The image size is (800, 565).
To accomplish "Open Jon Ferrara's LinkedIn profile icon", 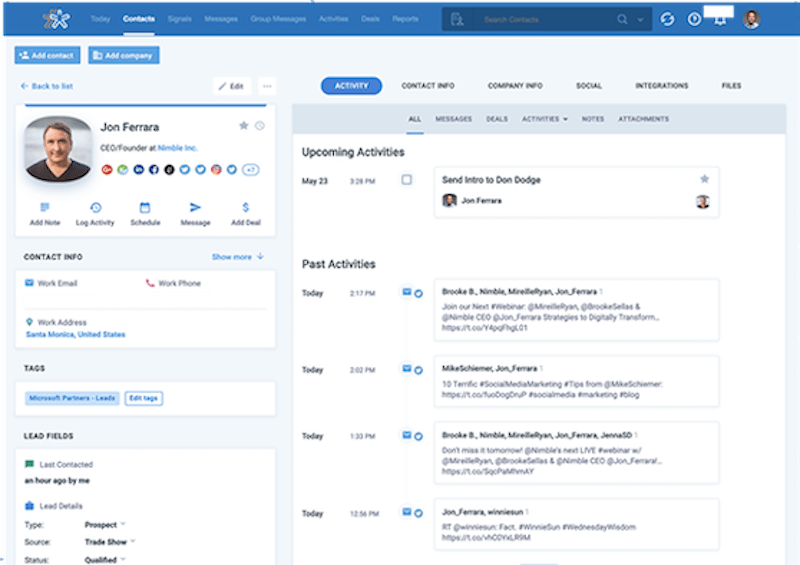I will point(138,169).
